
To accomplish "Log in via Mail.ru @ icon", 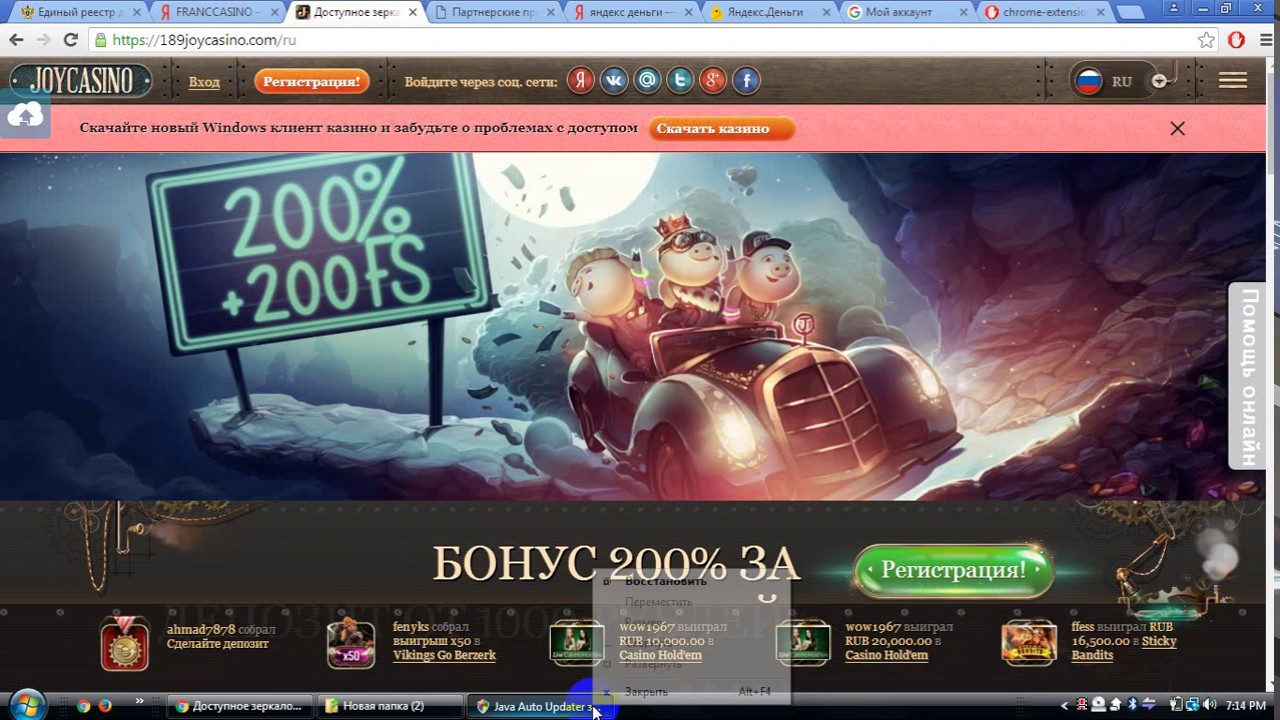I will 647,81.
